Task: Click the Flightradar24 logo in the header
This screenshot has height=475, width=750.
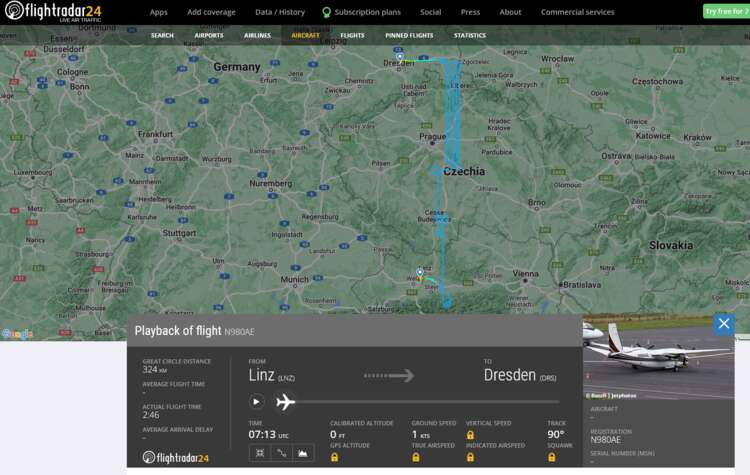Action: (x=53, y=11)
